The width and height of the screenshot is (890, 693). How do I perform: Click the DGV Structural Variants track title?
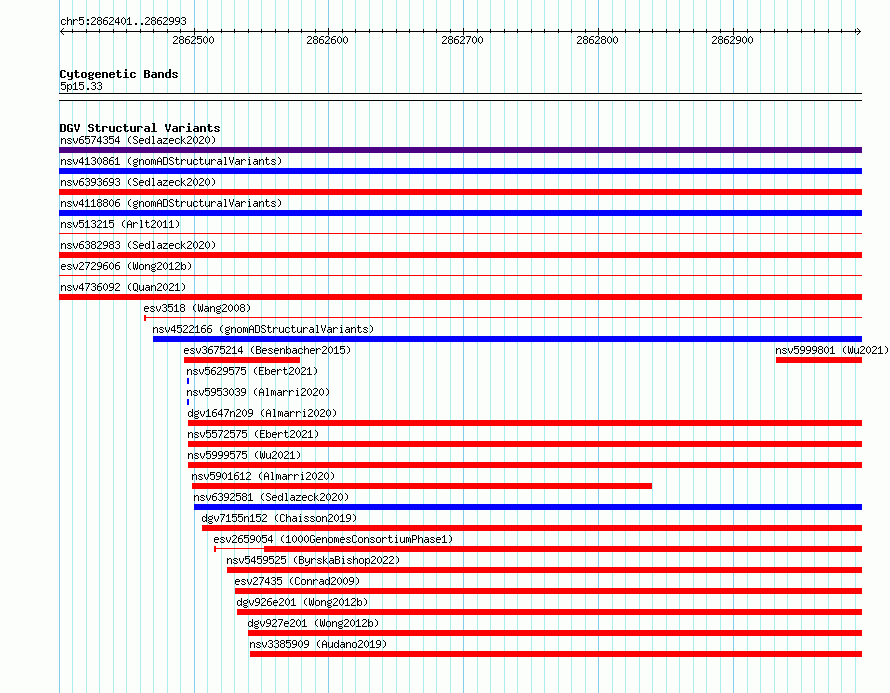140,128
